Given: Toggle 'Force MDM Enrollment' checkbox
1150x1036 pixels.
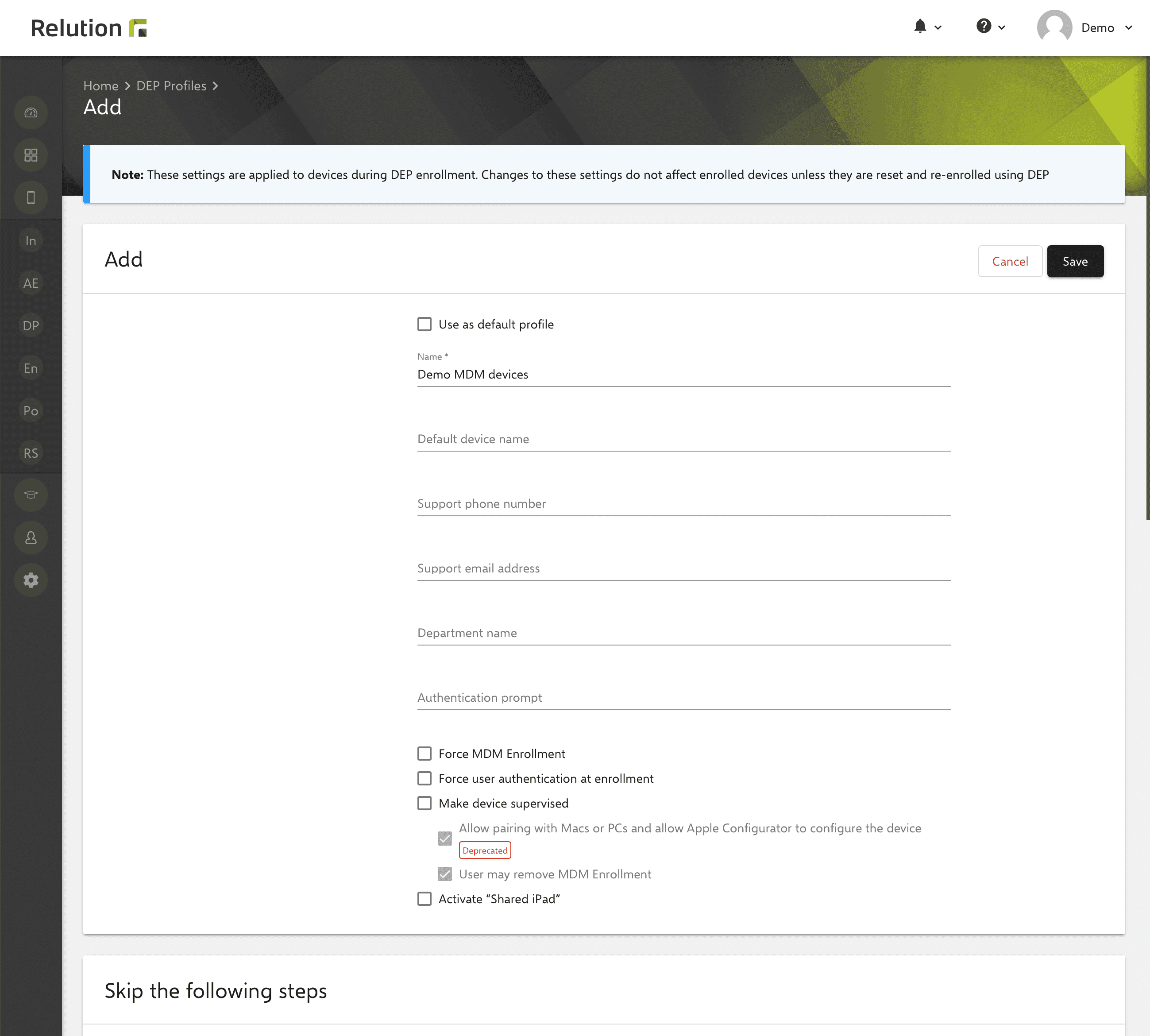Looking at the screenshot, I should (x=425, y=753).
